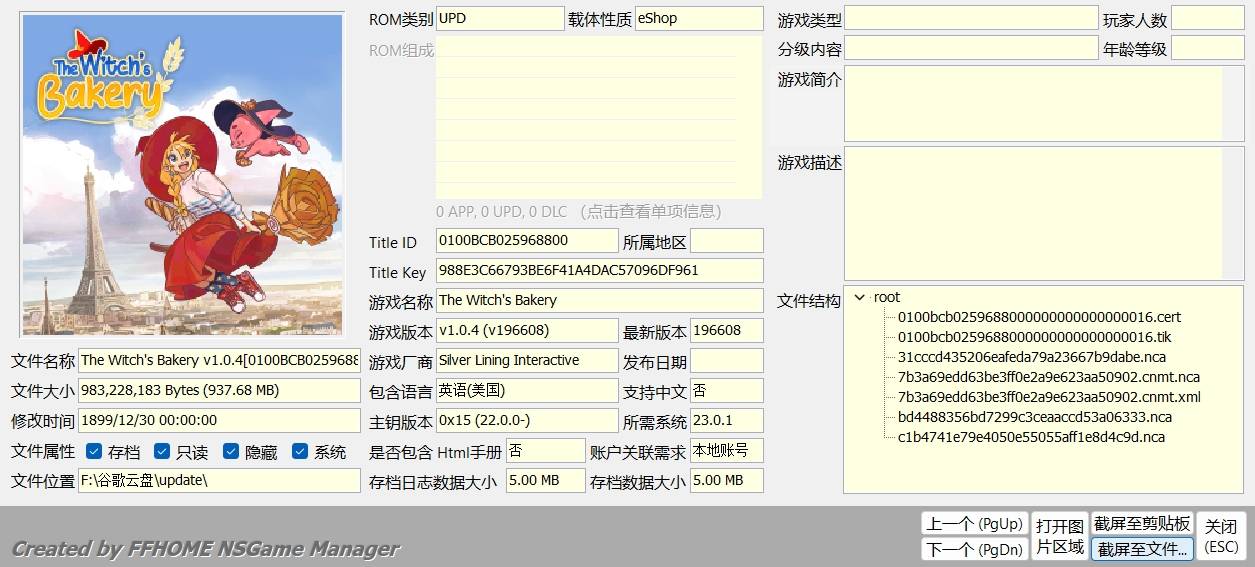
Task: Select the c1b4741e79e4050e nca file
Action: pyautogui.click(x=1031, y=437)
